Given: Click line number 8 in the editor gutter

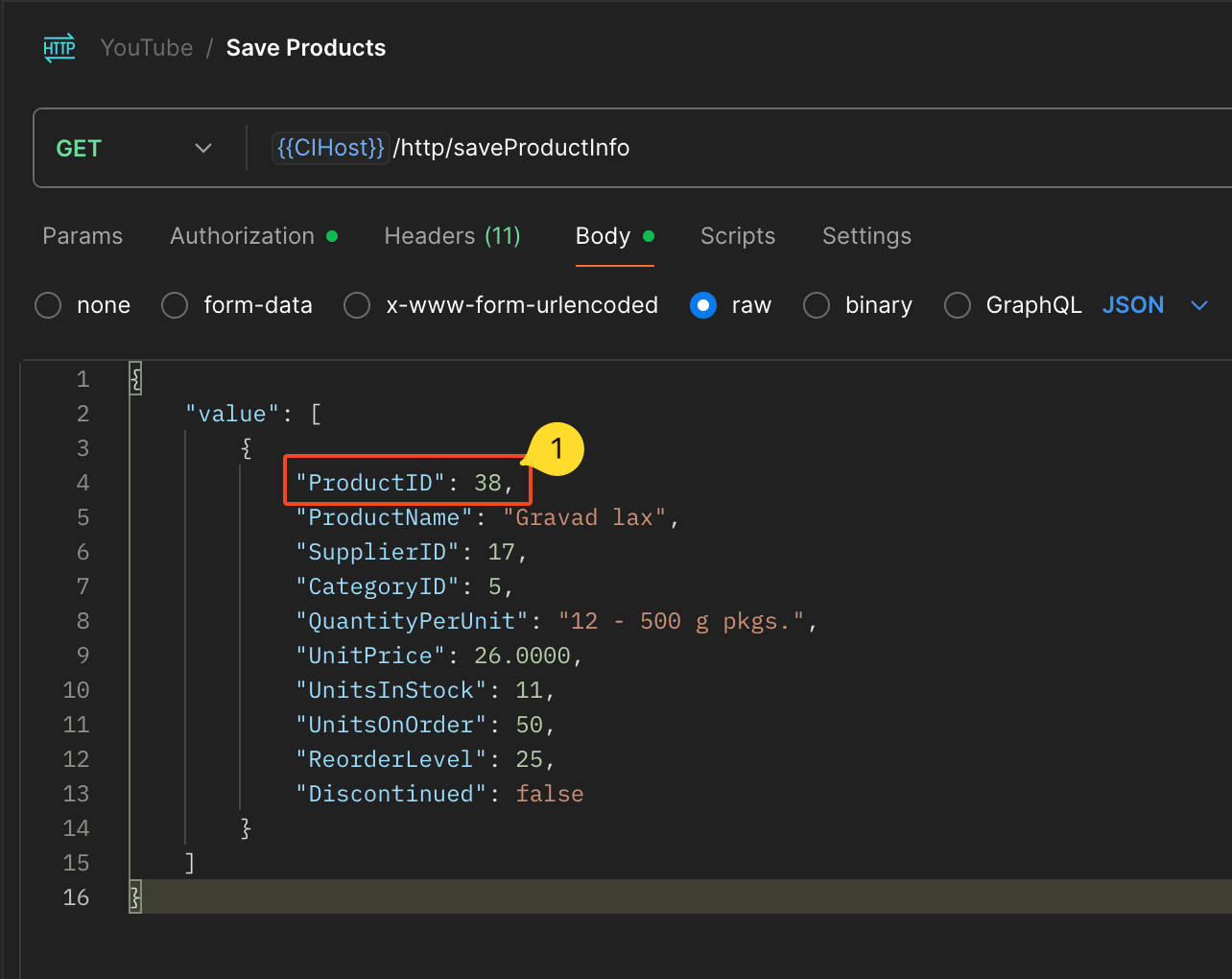Looking at the screenshot, I should tap(83, 620).
